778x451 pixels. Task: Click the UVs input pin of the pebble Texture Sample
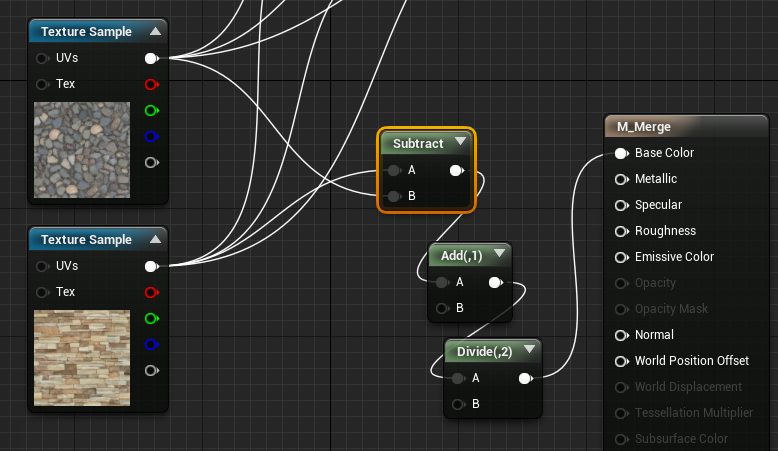click(x=42, y=59)
